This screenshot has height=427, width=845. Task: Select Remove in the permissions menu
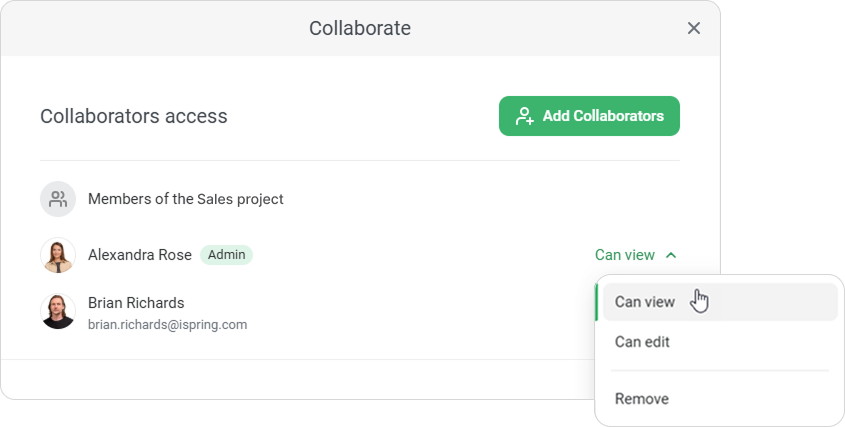(642, 399)
